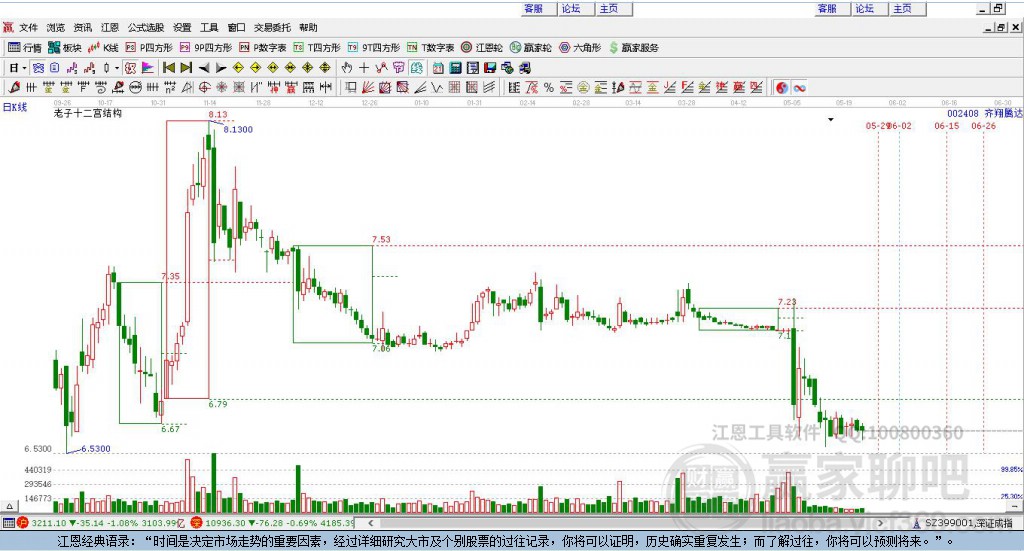Viewport: 1024px width, 551px height.
Task: Click the 板块 toolbar button
Action: tap(65, 48)
